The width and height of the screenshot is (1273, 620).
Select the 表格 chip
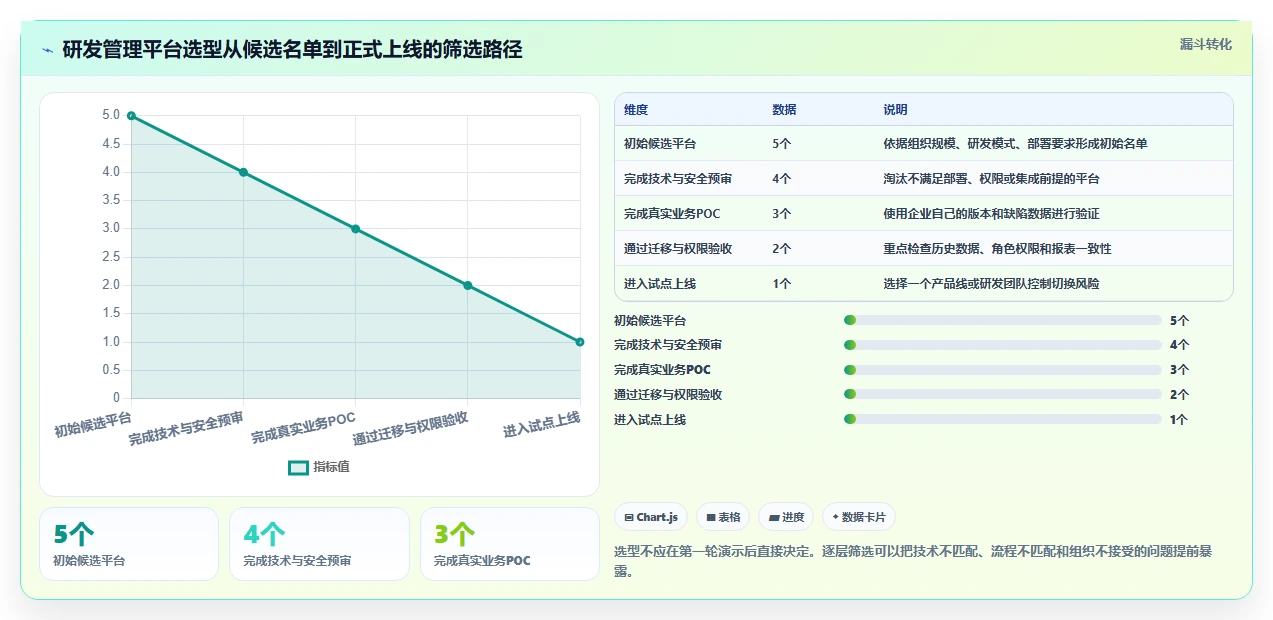[x=723, y=517]
